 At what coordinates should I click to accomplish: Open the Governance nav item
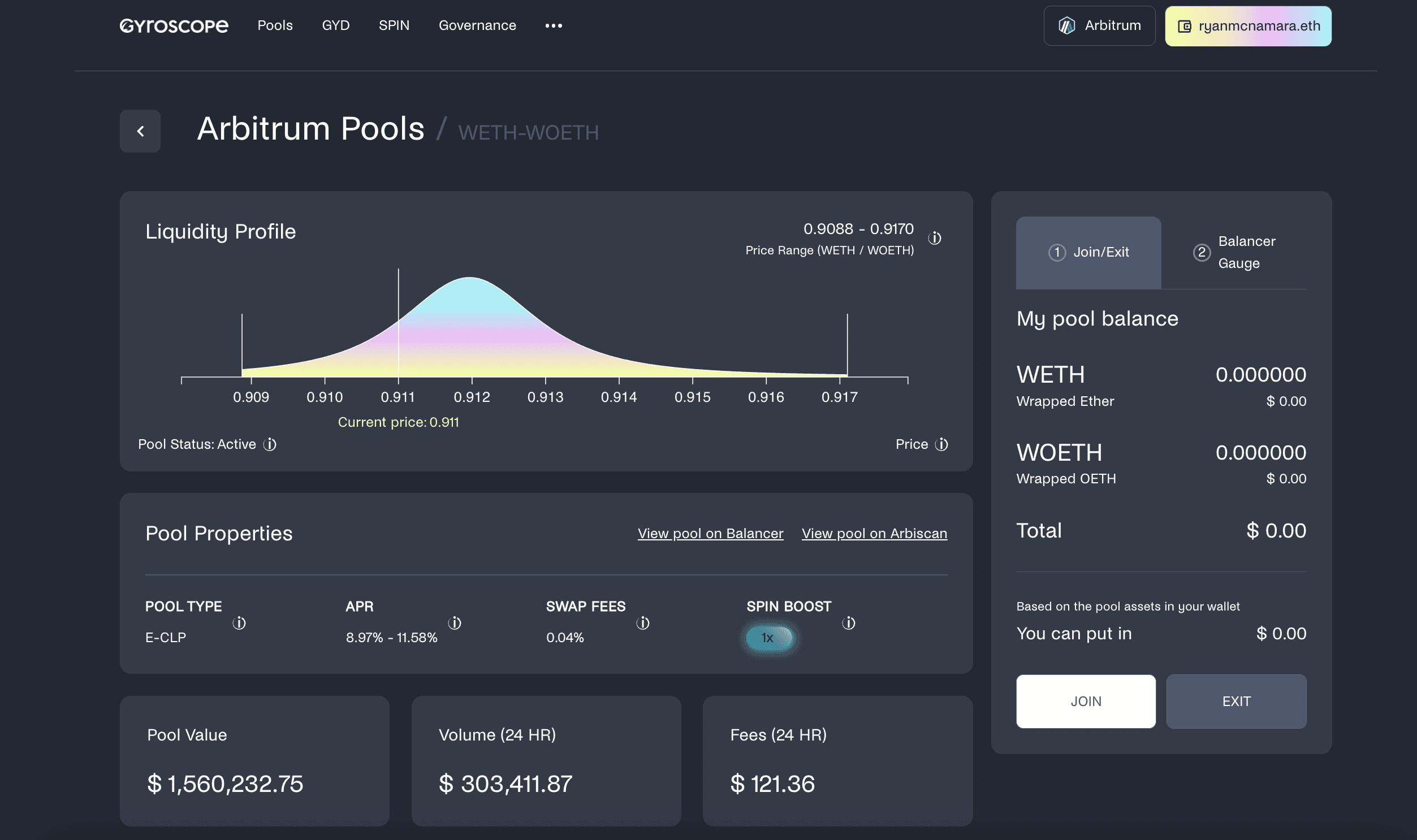coord(477,25)
